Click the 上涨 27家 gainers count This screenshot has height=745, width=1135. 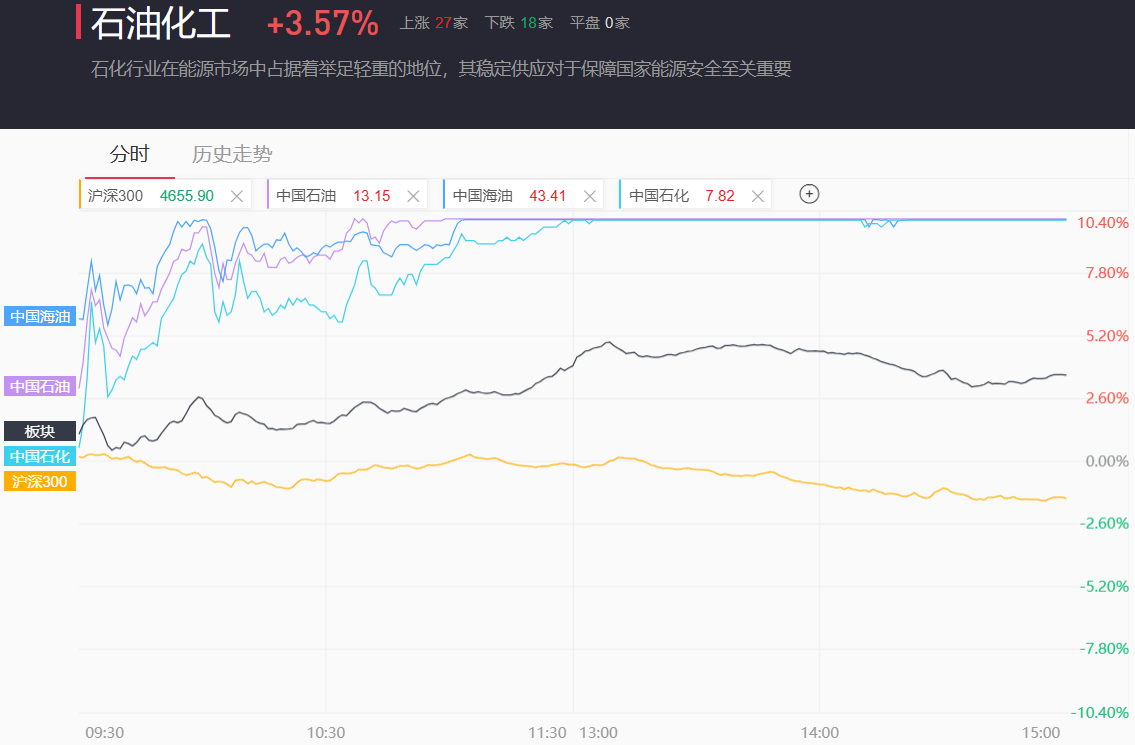433,23
